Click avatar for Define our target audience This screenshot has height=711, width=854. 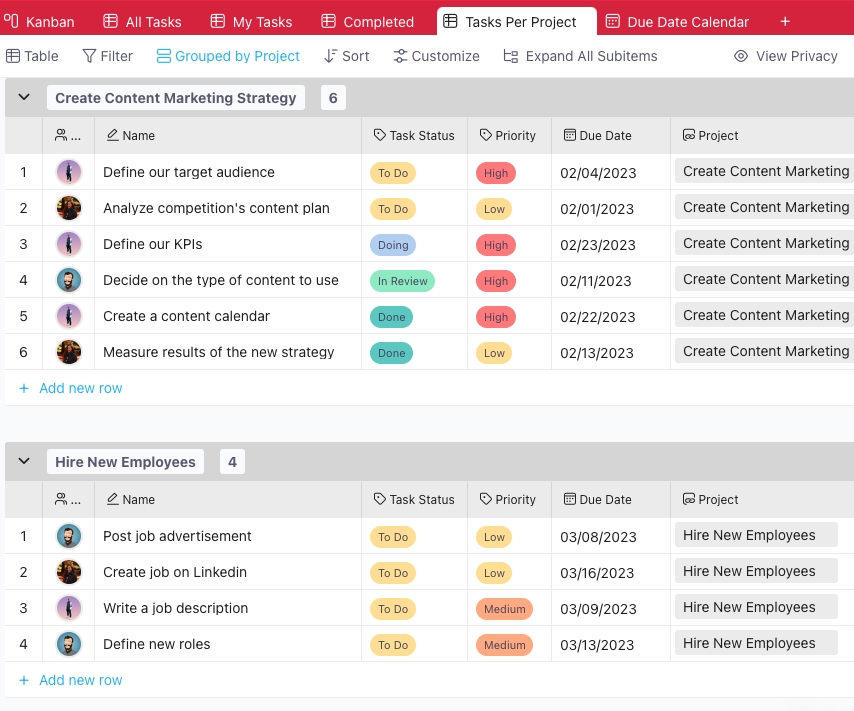point(69,172)
